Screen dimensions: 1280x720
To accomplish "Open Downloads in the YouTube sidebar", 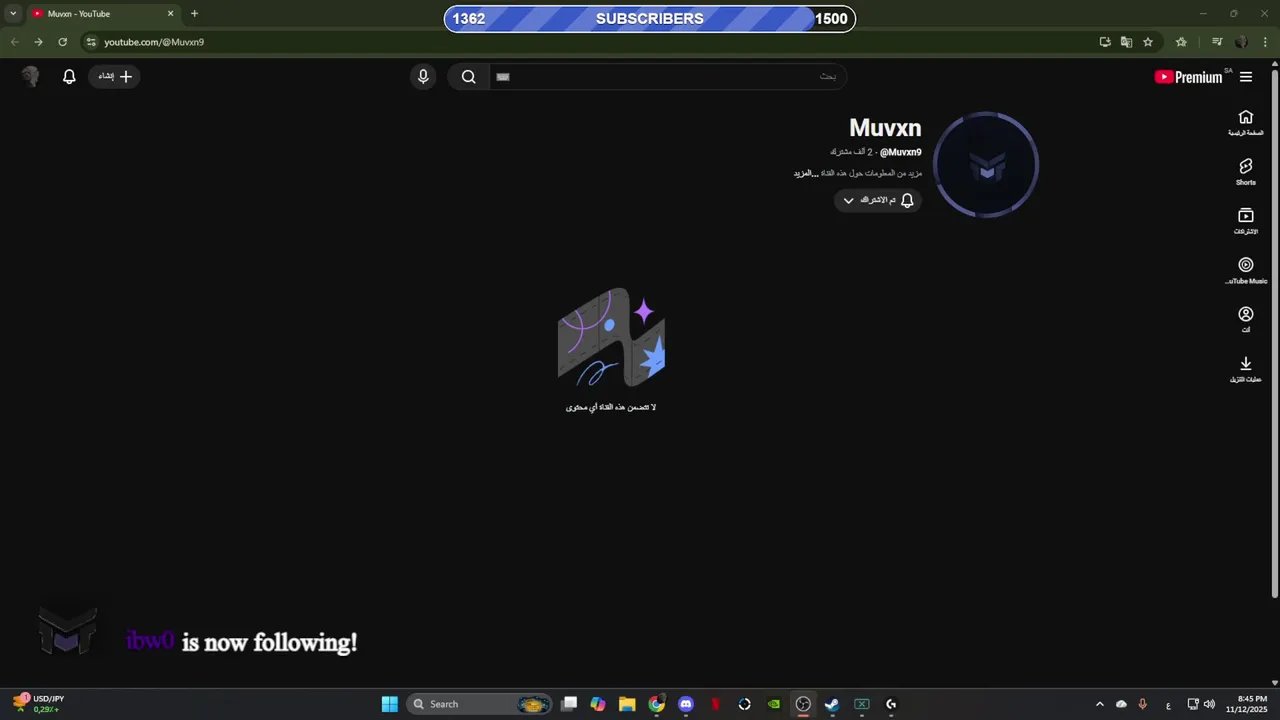I will coord(1245,369).
